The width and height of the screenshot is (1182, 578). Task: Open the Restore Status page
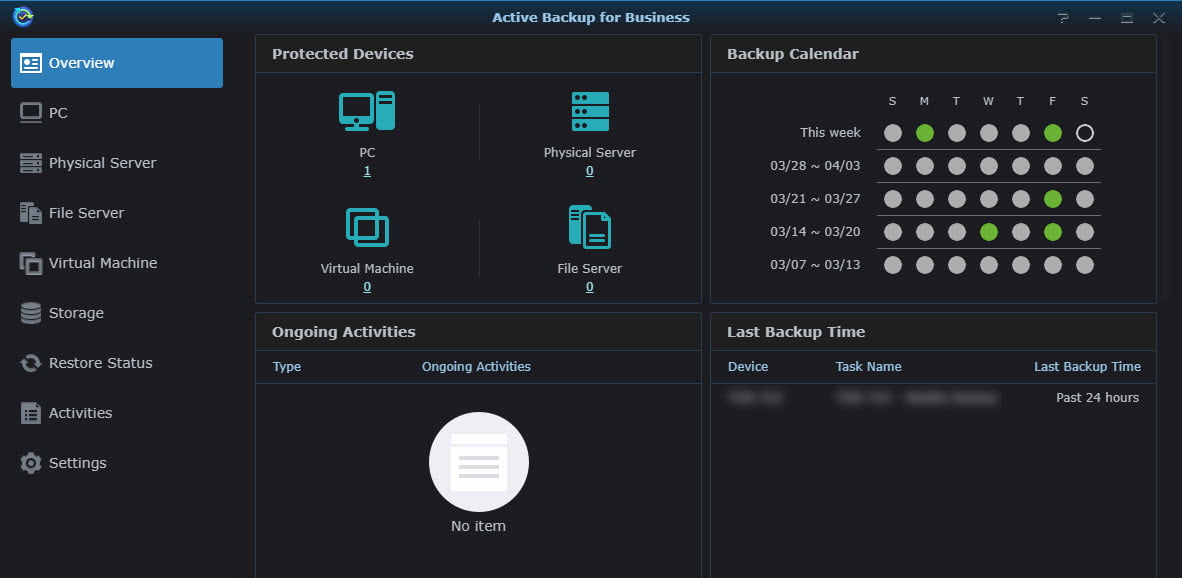(x=100, y=363)
